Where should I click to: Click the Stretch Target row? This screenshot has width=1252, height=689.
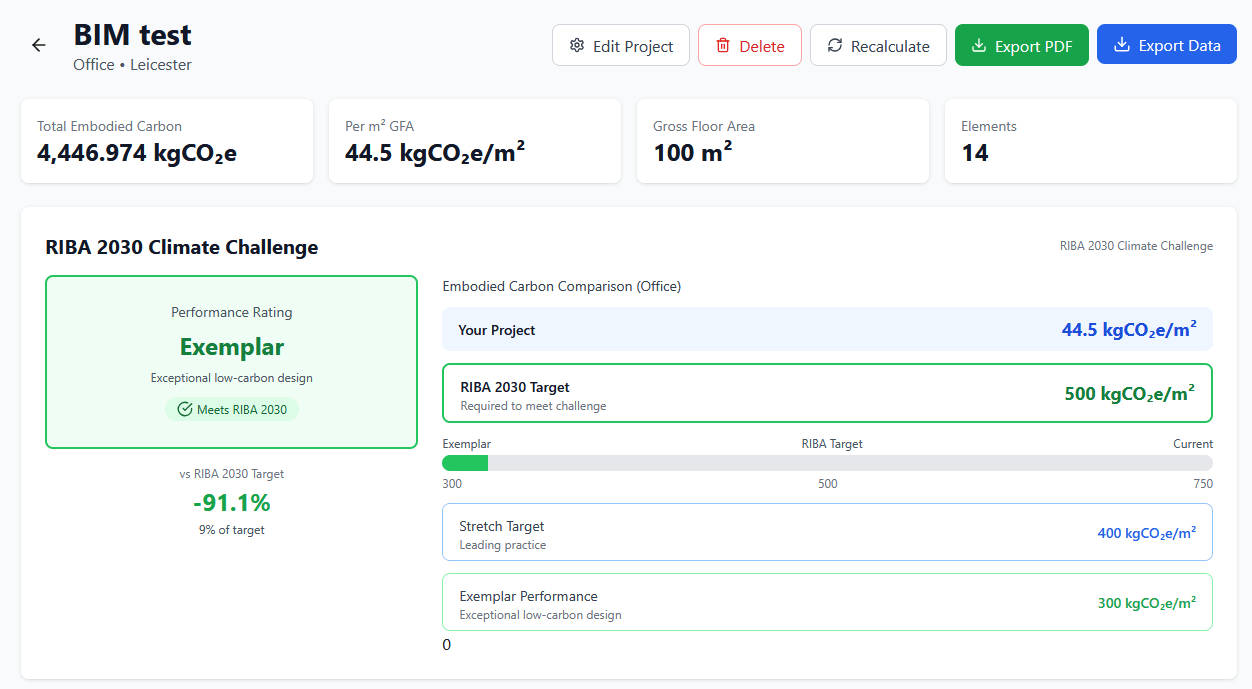[827, 533]
